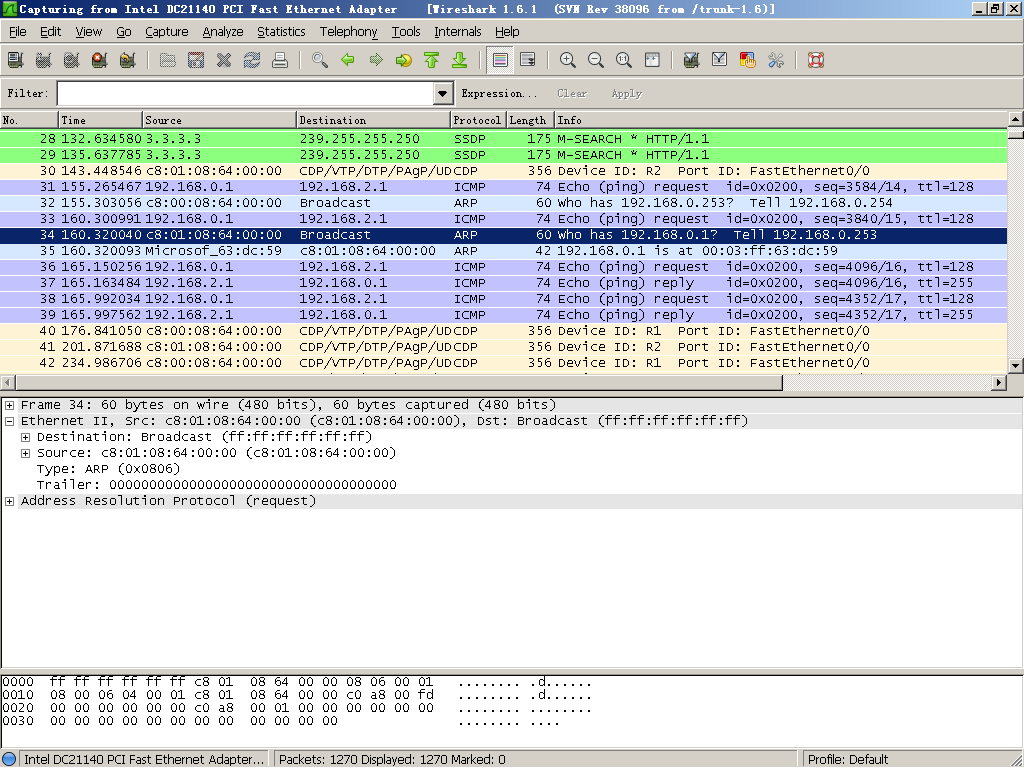Zoom in on the packet text
The width and height of the screenshot is (1024, 768).
568,60
